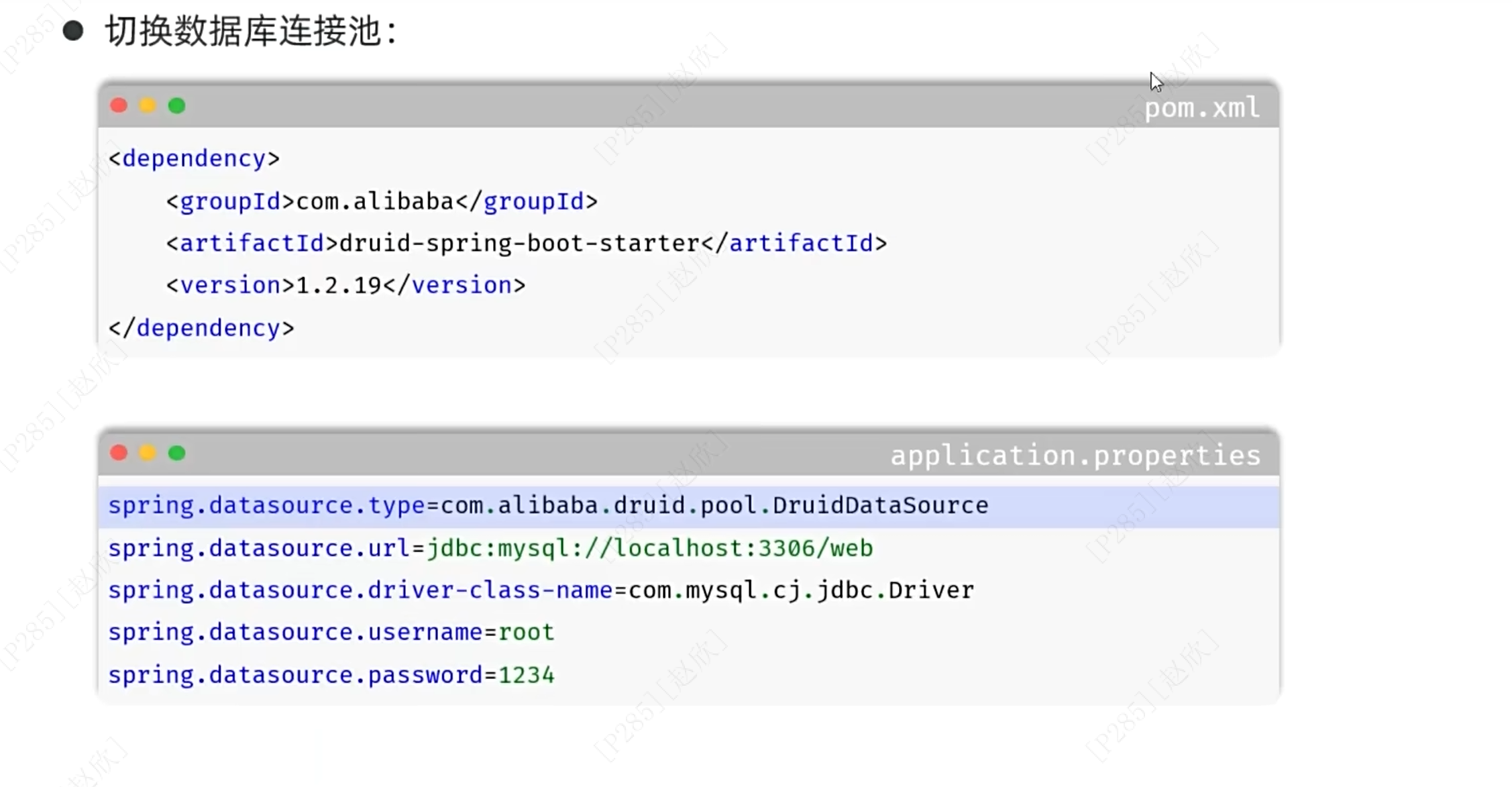Click the pom.xml title label
This screenshot has height=787, width=1512.
(1201, 108)
